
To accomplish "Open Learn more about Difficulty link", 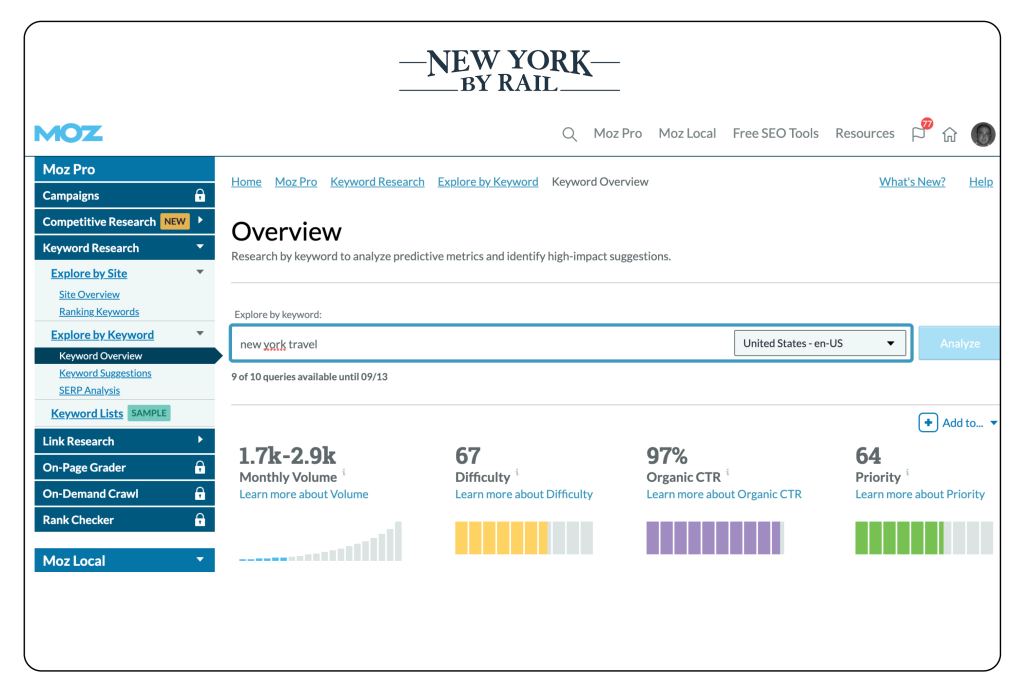I will click(523, 494).
